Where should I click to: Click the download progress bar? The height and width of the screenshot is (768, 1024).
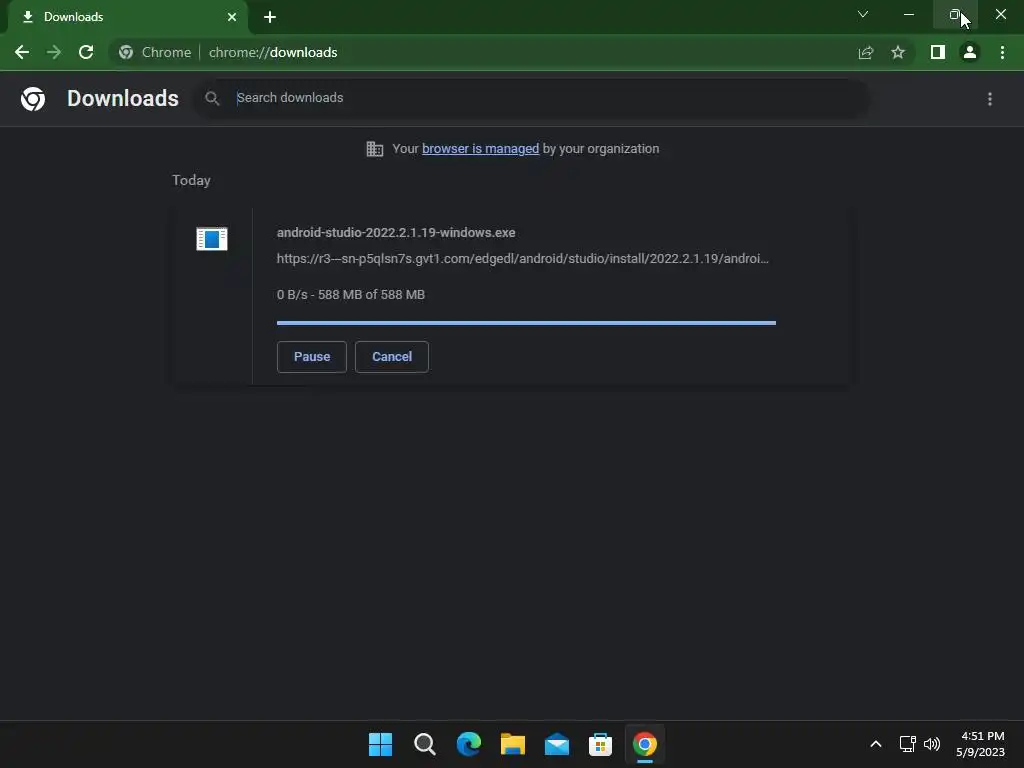[526, 323]
